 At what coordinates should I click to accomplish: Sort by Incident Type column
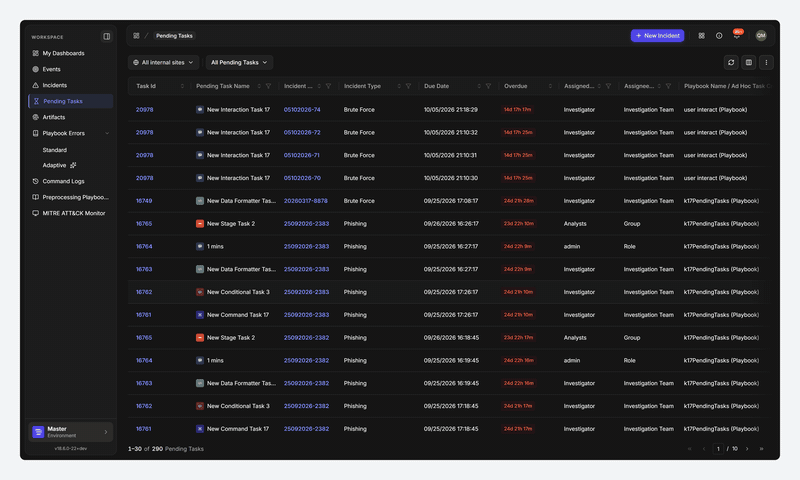tap(399, 86)
